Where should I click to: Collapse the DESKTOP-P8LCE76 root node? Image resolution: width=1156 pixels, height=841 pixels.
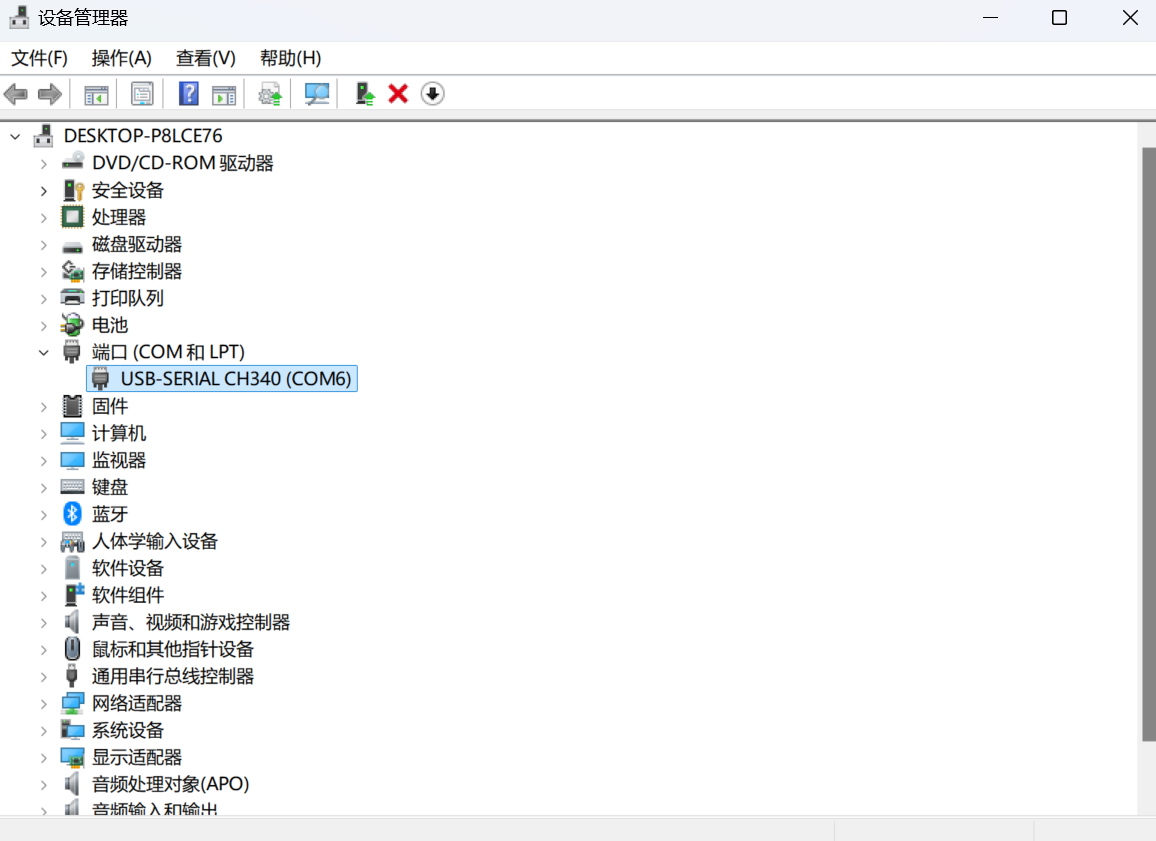click(x=15, y=136)
